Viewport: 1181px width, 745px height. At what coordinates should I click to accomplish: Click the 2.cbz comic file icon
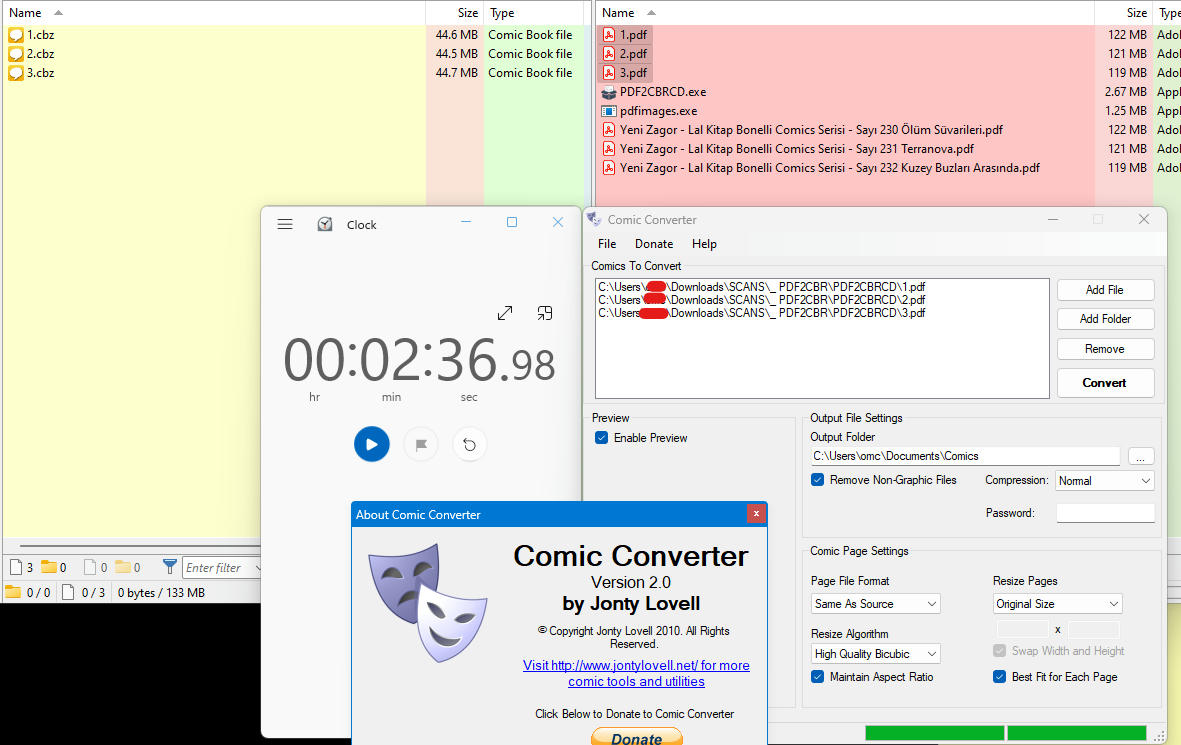pyautogui.click(x=16, y=53)
